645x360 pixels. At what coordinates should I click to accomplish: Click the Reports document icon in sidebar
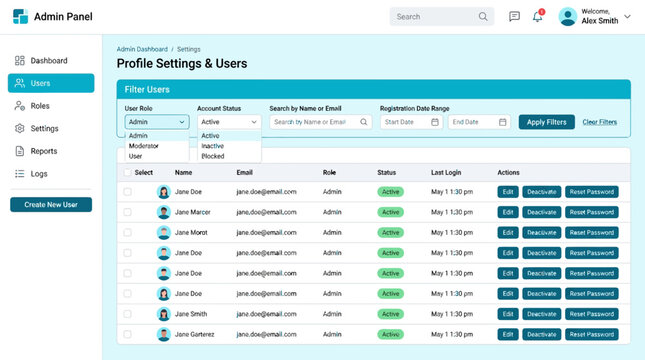click(19, 151)
